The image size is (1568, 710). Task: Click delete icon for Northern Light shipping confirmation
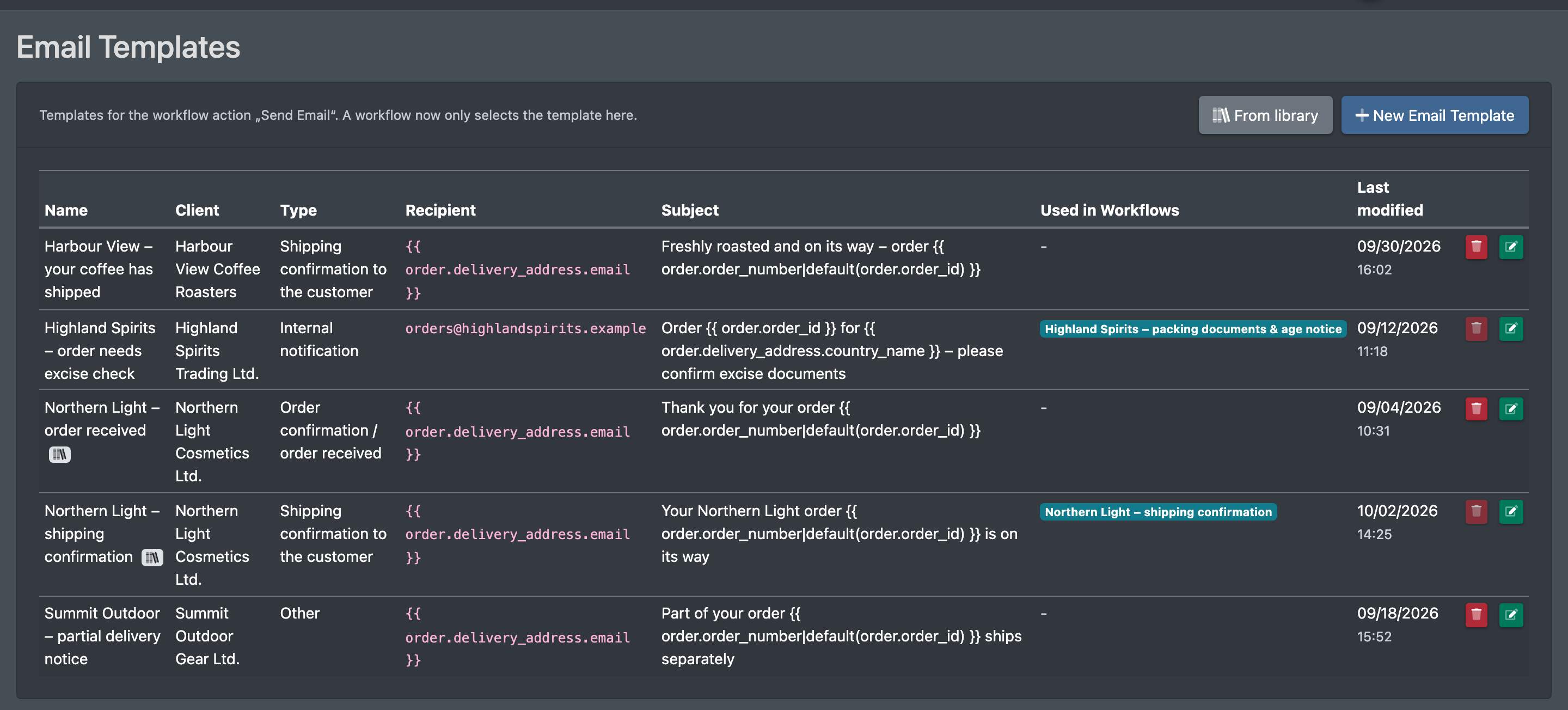coord(1476,511)
